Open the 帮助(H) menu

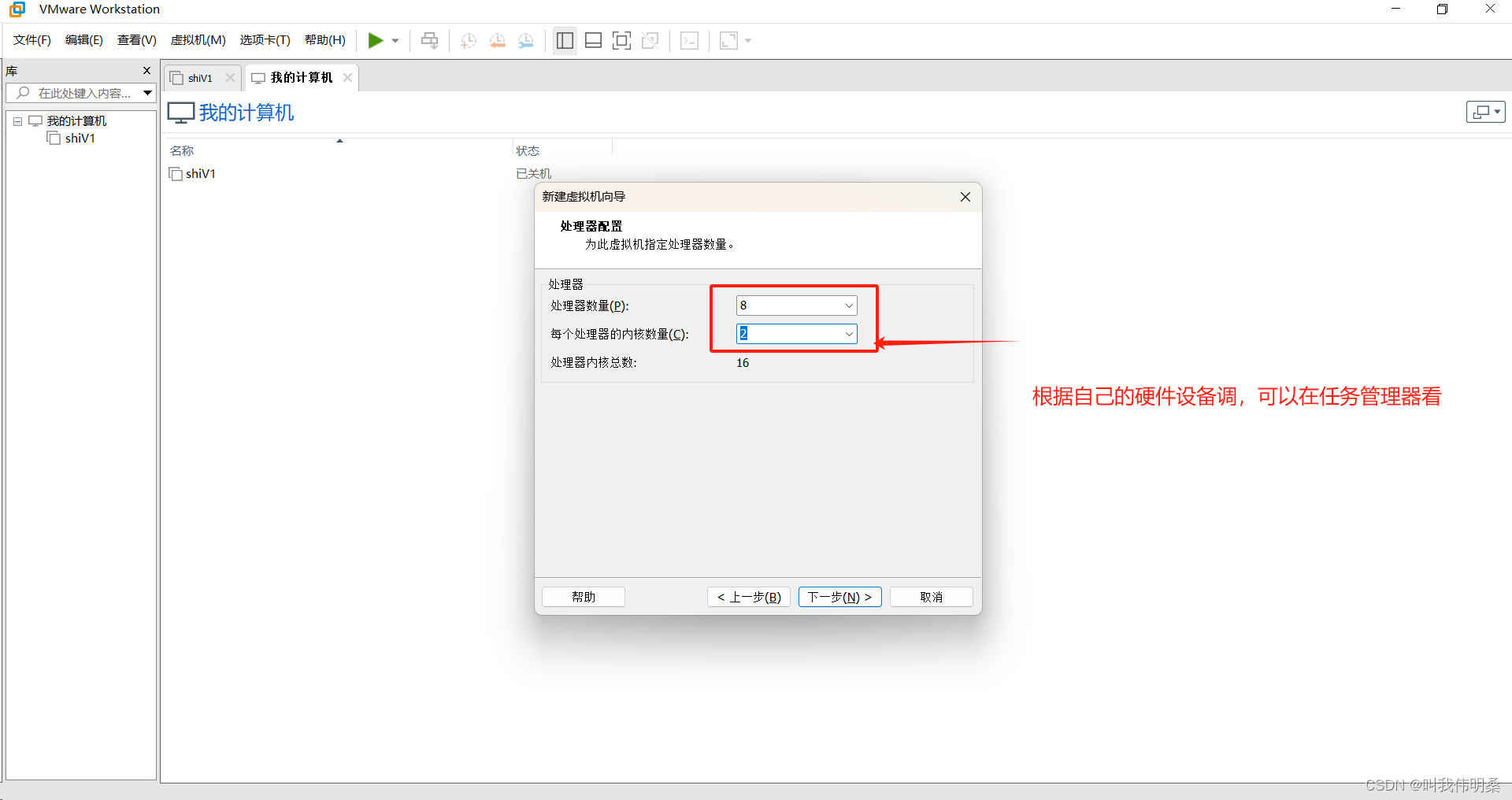(325, 40)
